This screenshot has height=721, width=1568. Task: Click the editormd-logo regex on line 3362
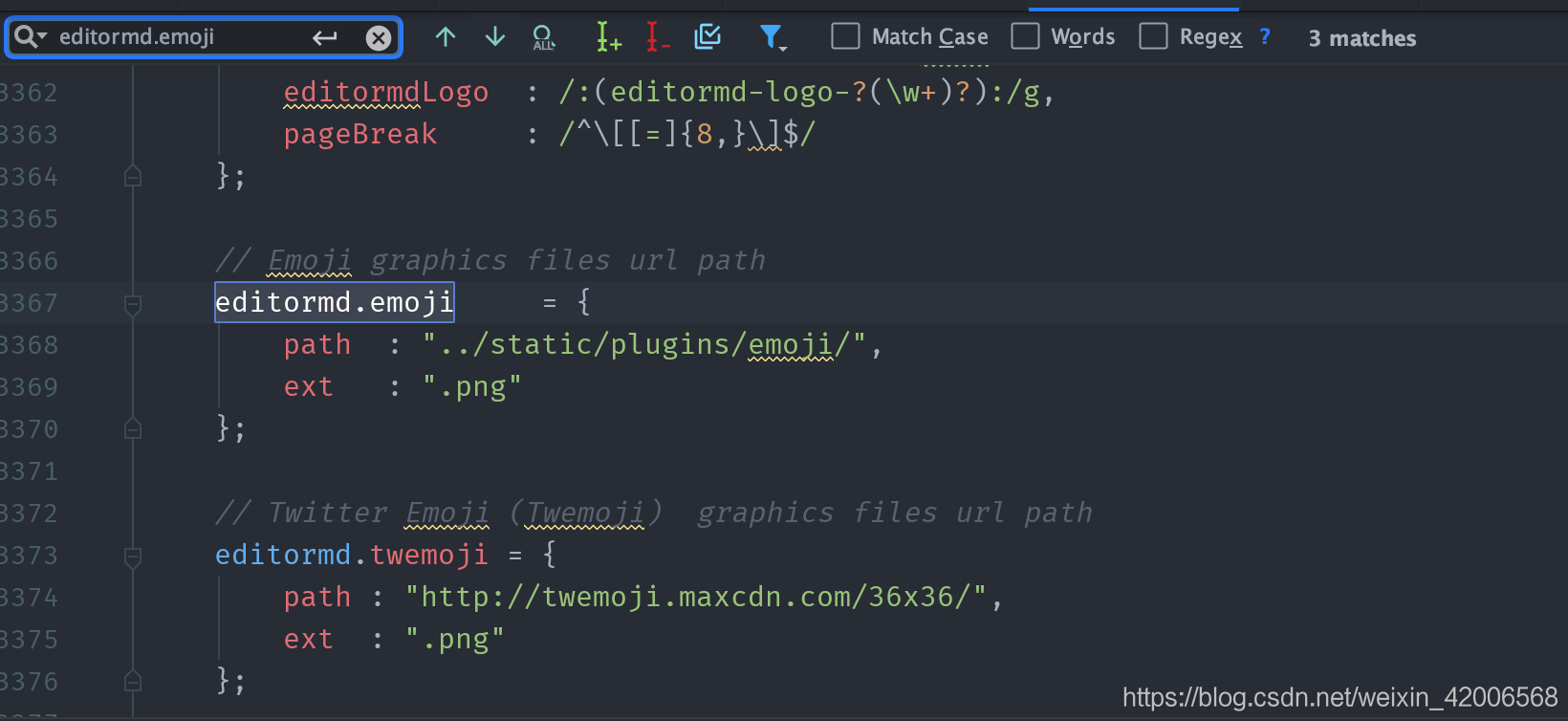(x=799, y=93)
